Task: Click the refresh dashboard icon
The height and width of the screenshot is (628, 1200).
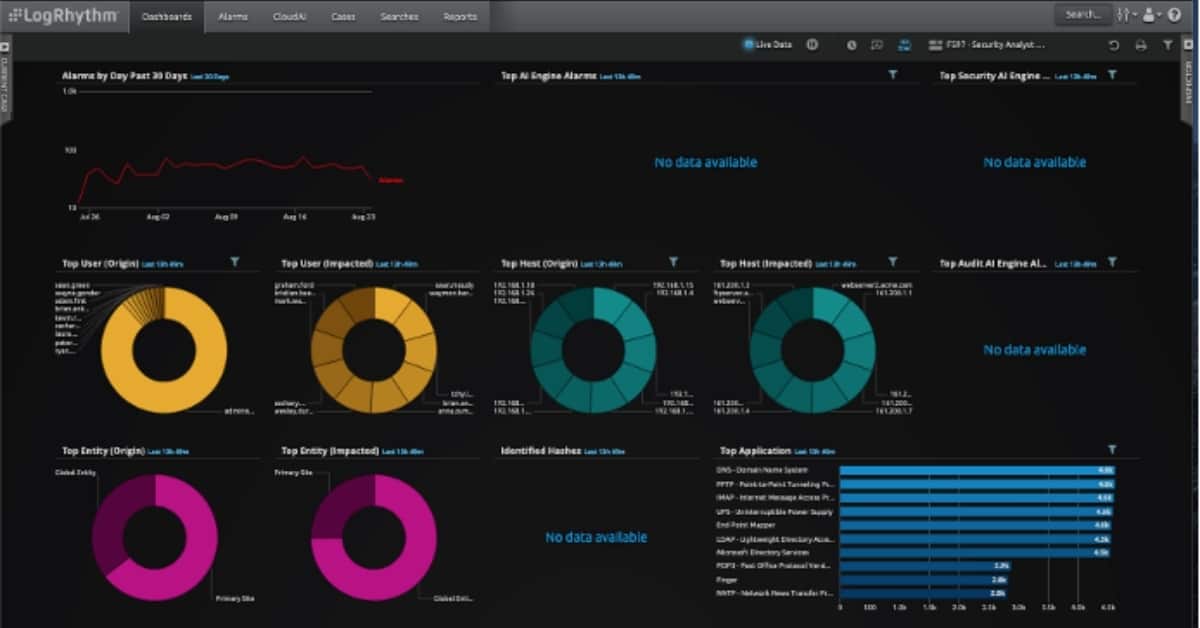Action: 1112,45
